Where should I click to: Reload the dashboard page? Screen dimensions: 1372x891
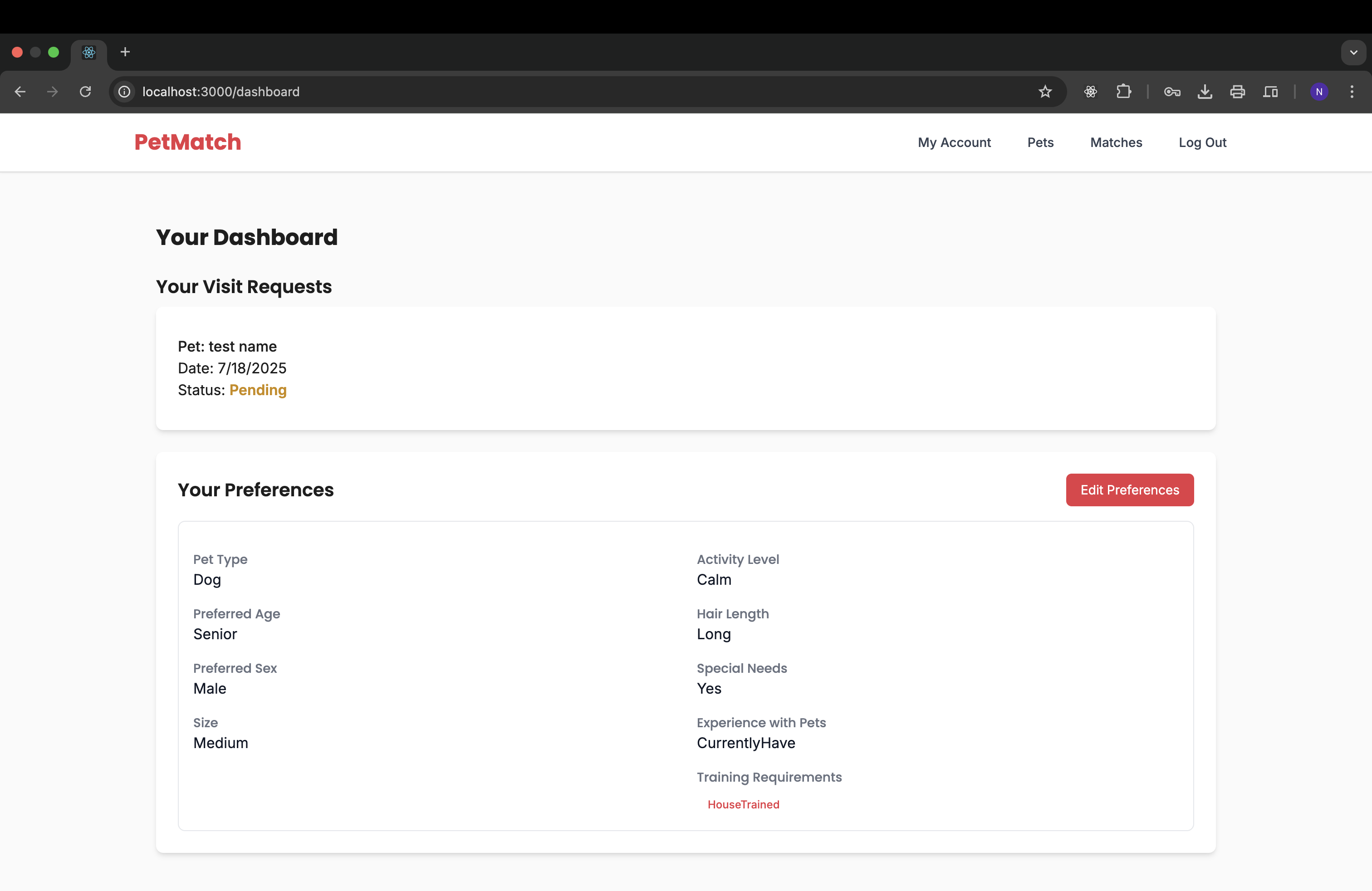click(85, 92)
